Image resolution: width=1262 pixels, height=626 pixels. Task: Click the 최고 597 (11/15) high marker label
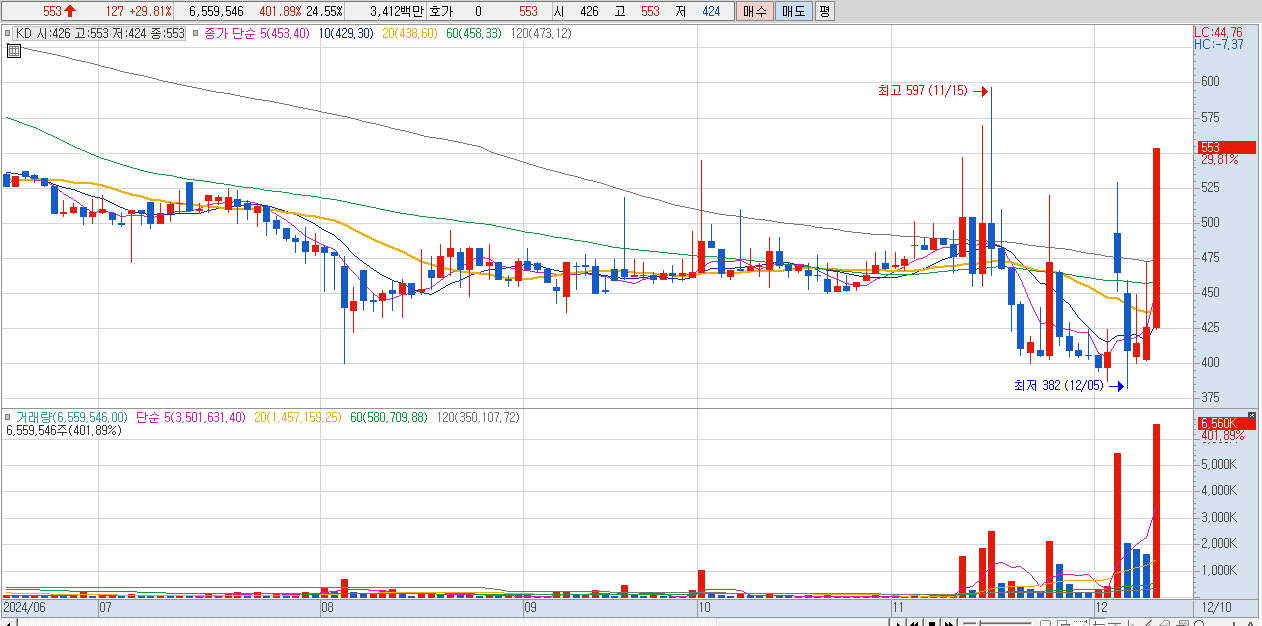coord(922,91)
